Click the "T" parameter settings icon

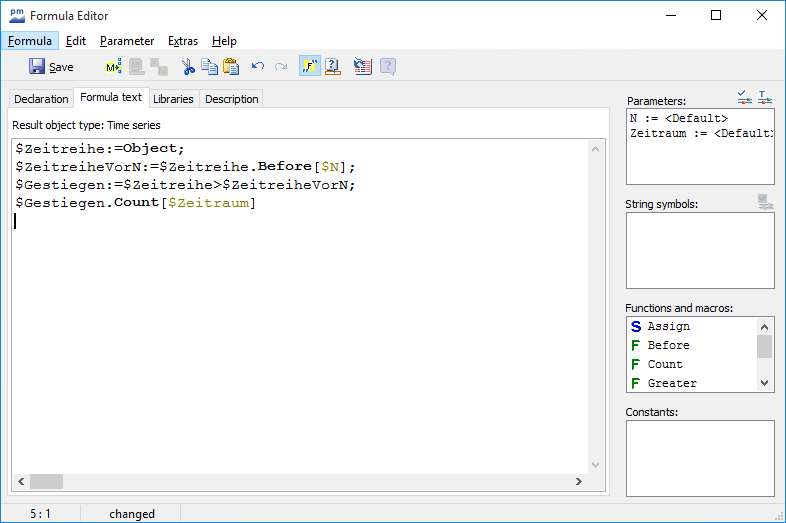765,97
